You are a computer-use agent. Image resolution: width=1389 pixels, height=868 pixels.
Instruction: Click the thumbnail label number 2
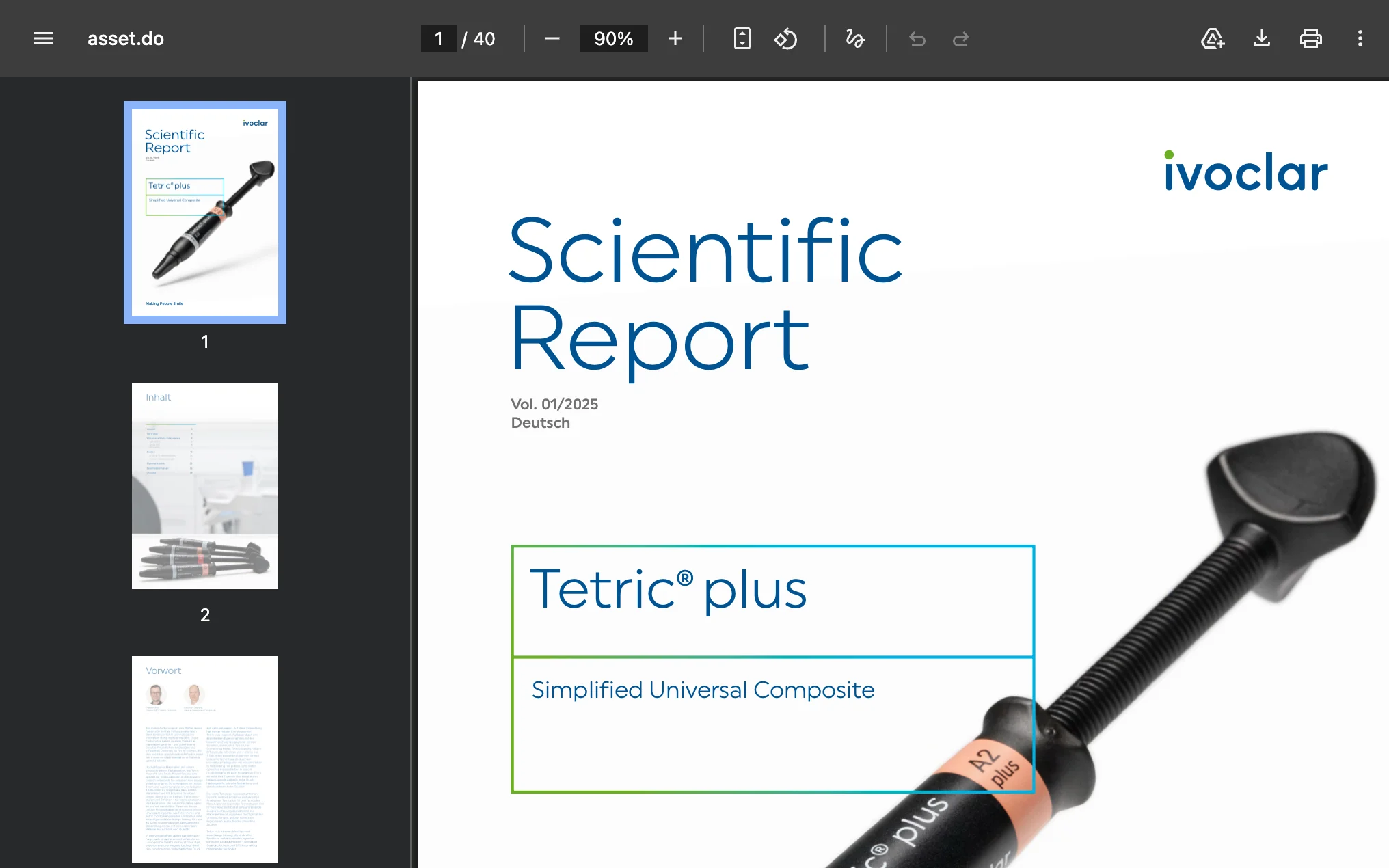pyautogui.click(x=205, y=615)
